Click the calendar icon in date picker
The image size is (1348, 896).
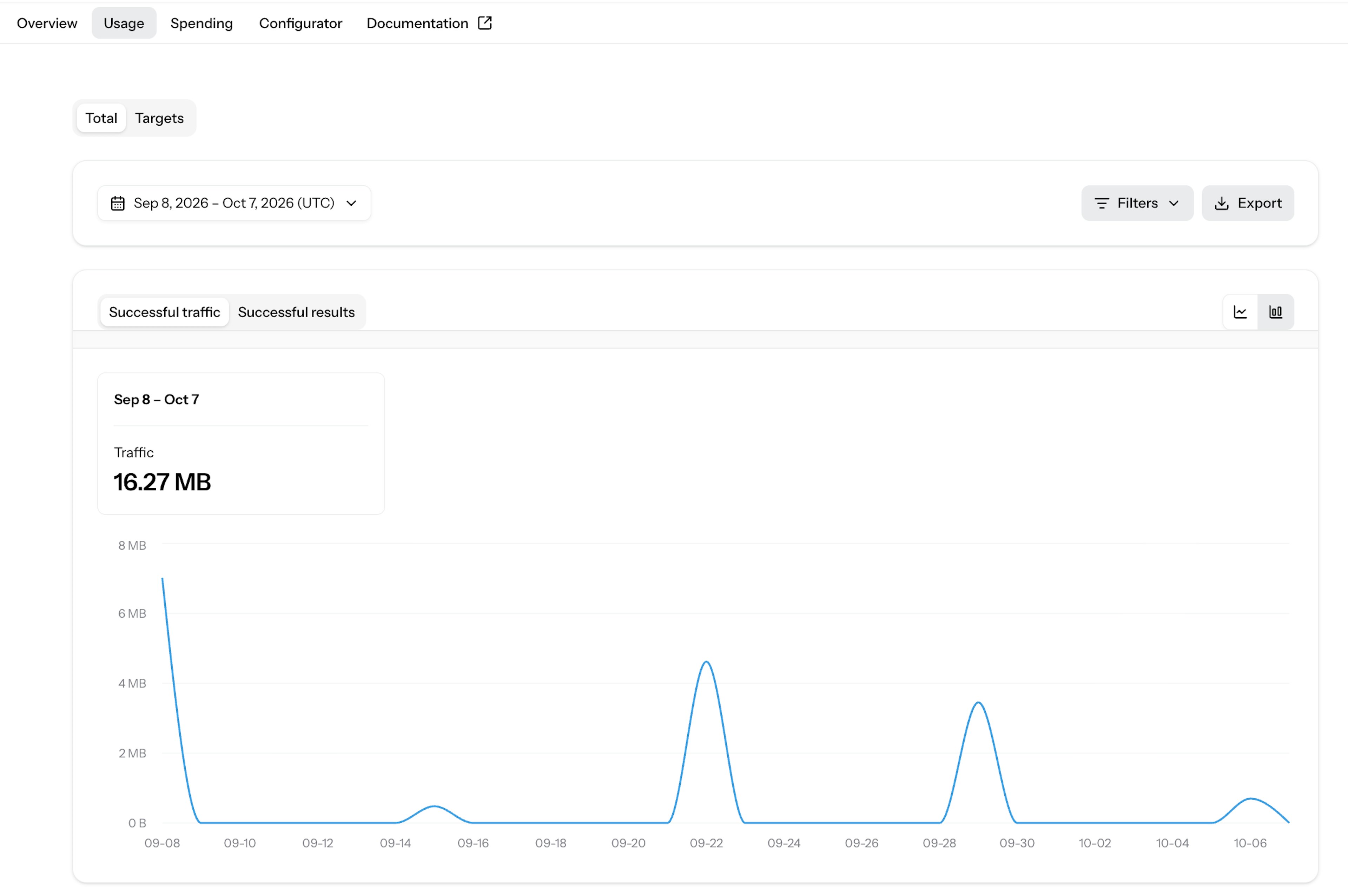point(118,204)
